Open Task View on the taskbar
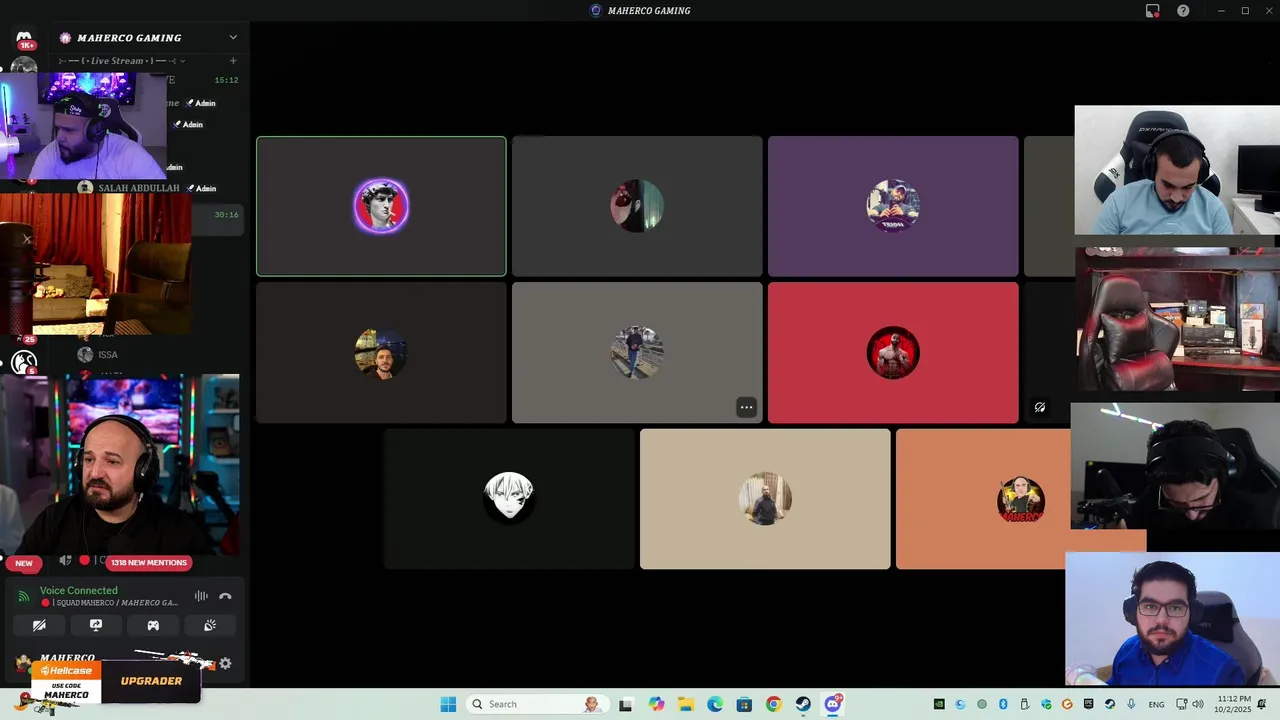 pos(625,704)
